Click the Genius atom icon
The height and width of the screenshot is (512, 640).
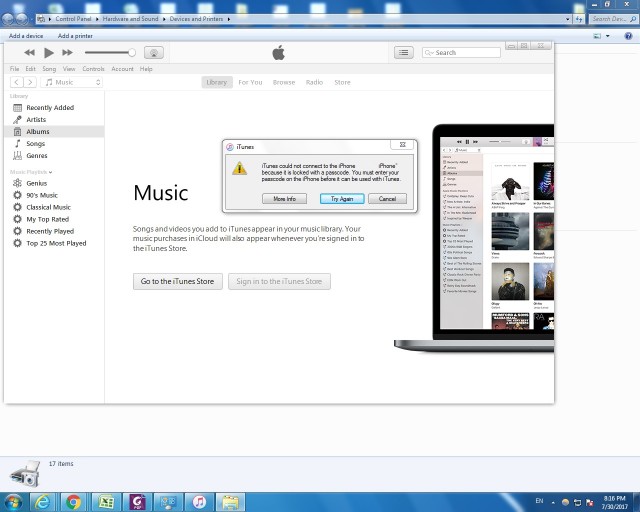coord(17,183)
